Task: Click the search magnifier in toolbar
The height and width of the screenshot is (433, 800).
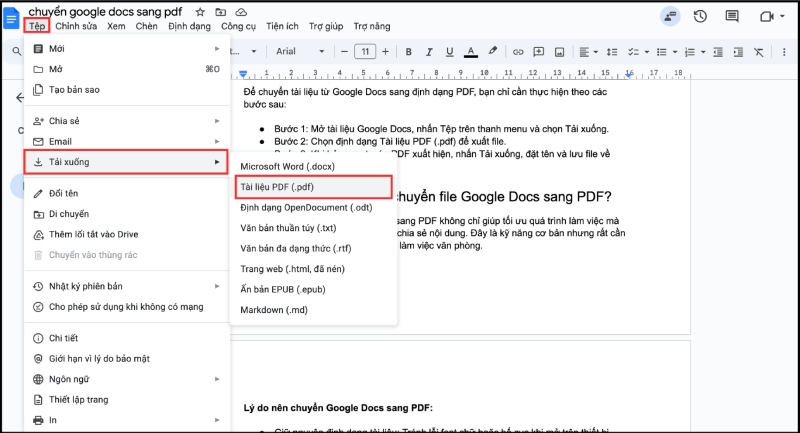Action: (x=17, y=52)
